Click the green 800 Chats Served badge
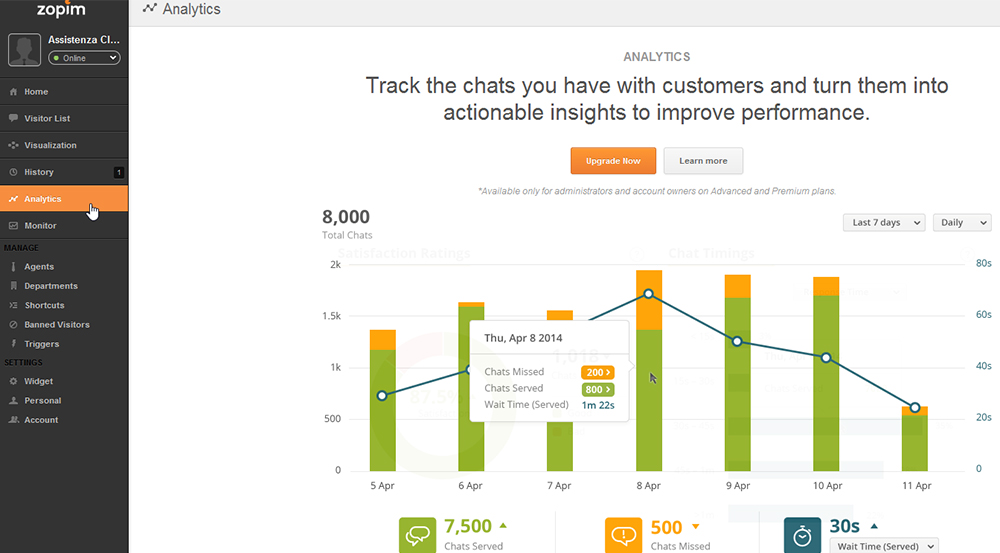 pyautogui.click(x=598, y=390)
